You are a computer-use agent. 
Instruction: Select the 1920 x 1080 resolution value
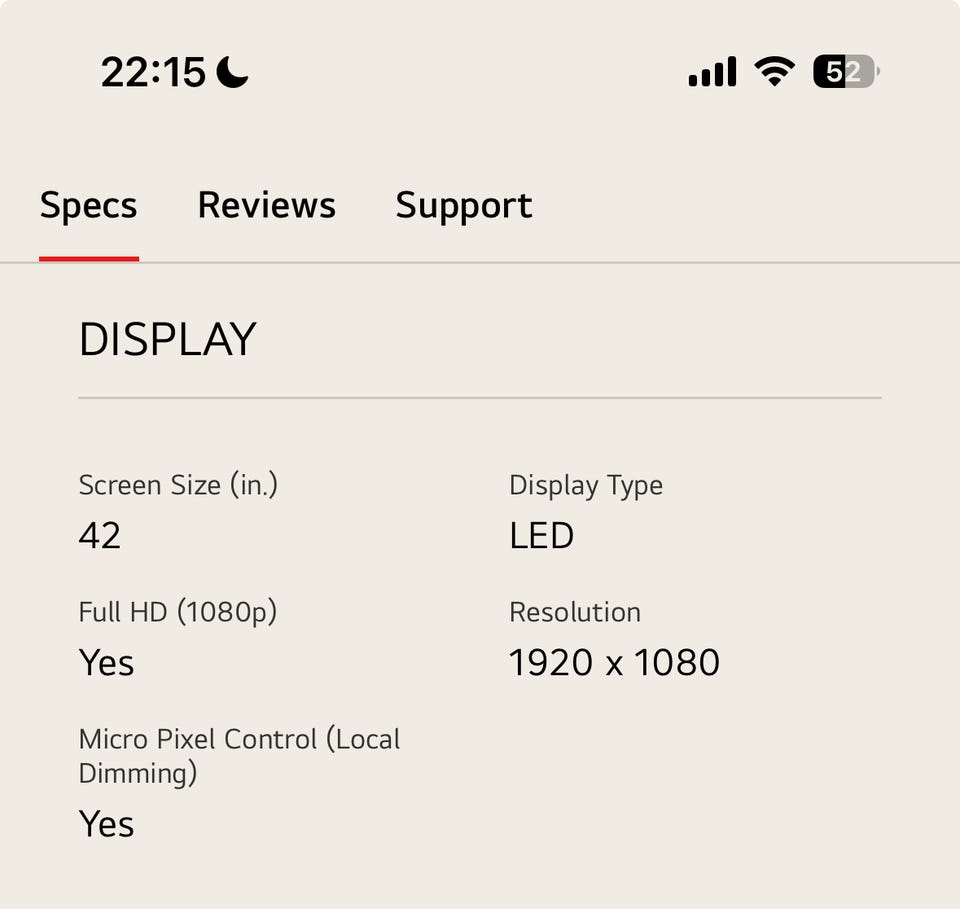pos(614,663)
